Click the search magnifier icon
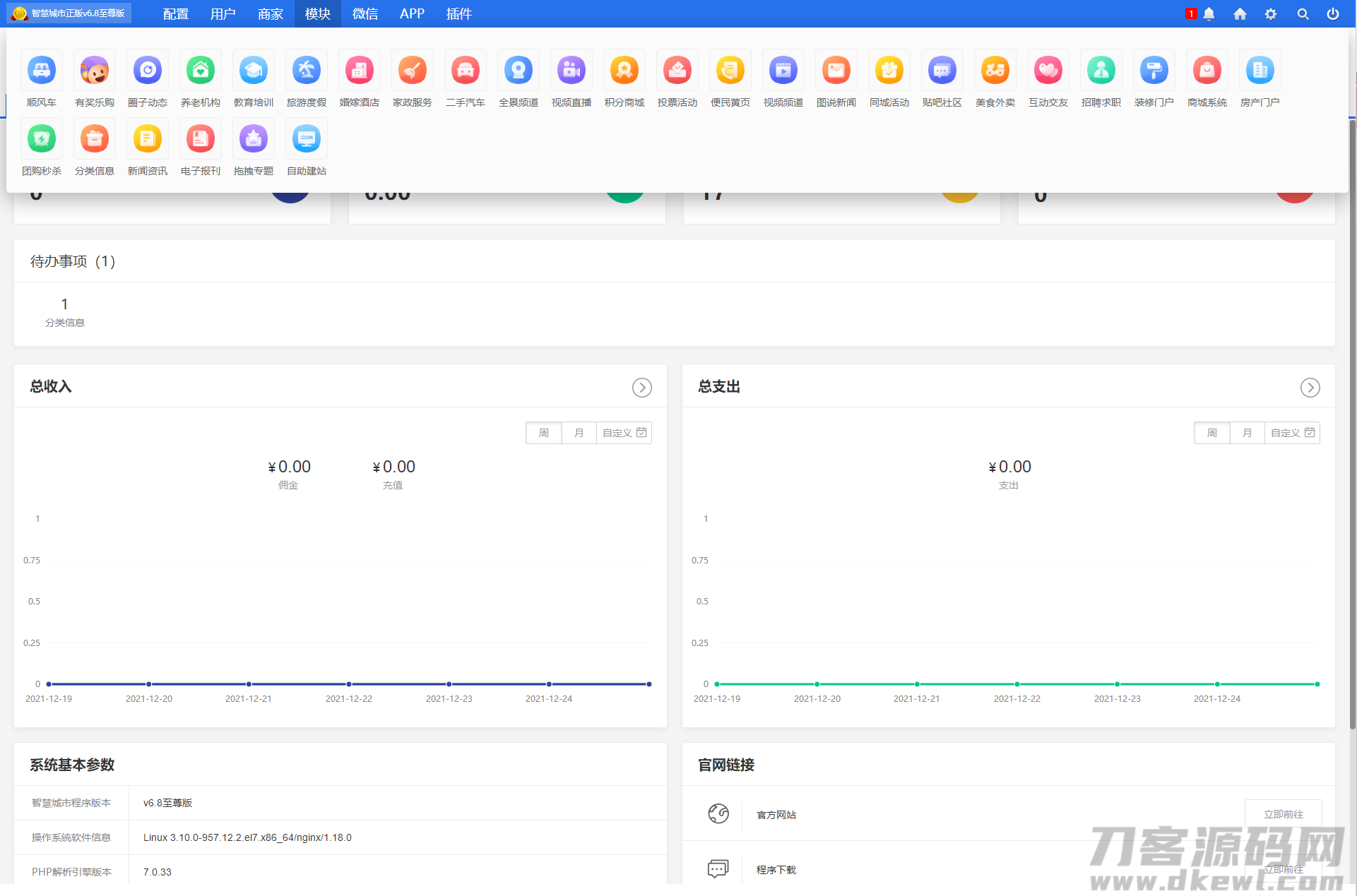Viewport: 1357px width, 896px height. coord(1303,14)
